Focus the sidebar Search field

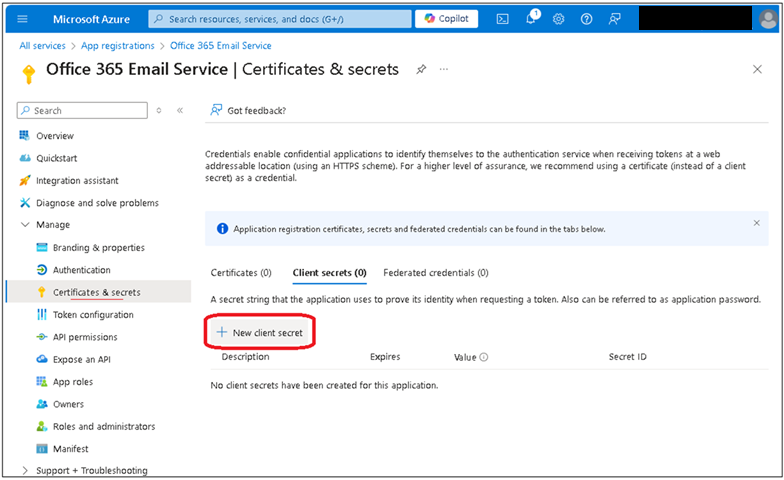click(x=82, y=110)
